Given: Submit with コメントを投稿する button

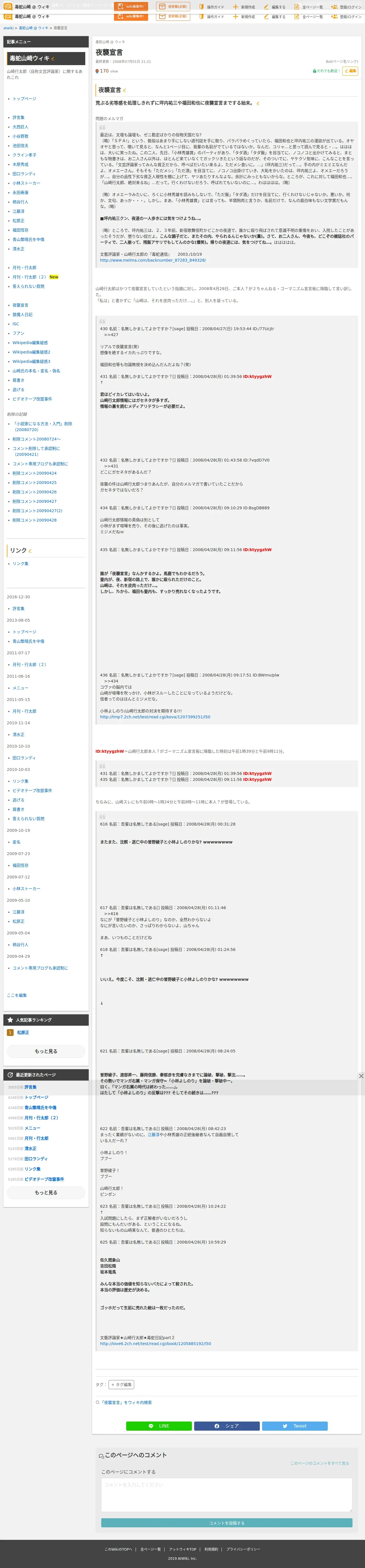Looking at the screenshot, I should [226, 1523].
